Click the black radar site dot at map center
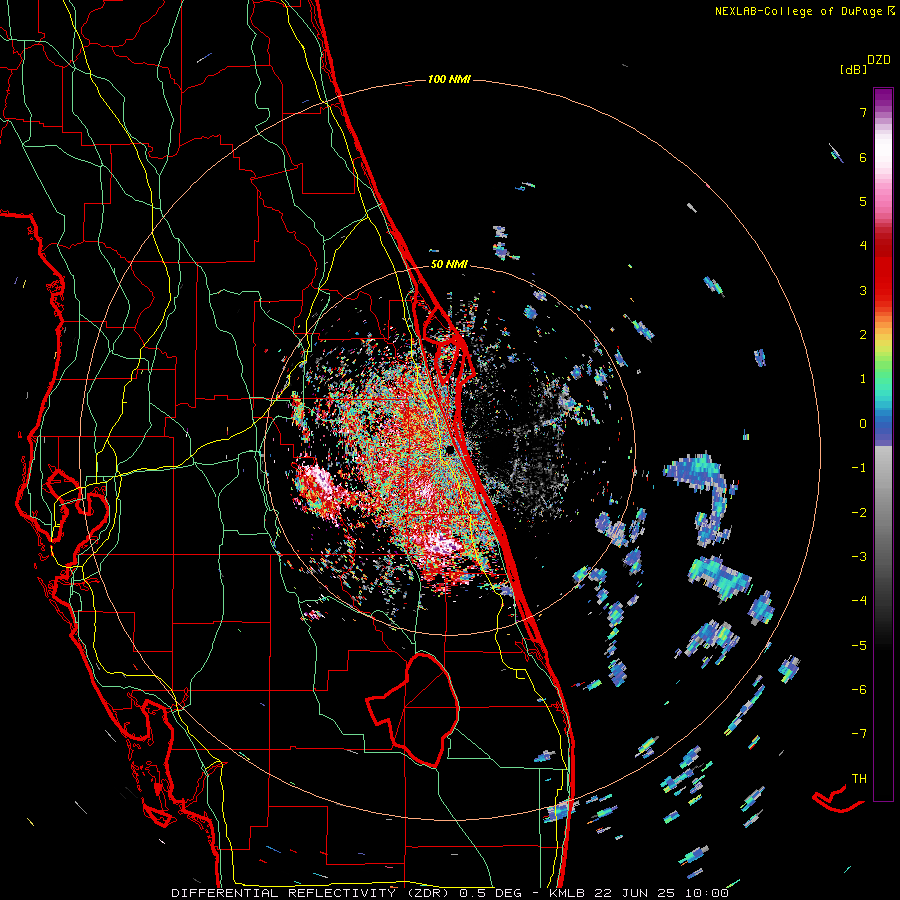 pos(449,451)
